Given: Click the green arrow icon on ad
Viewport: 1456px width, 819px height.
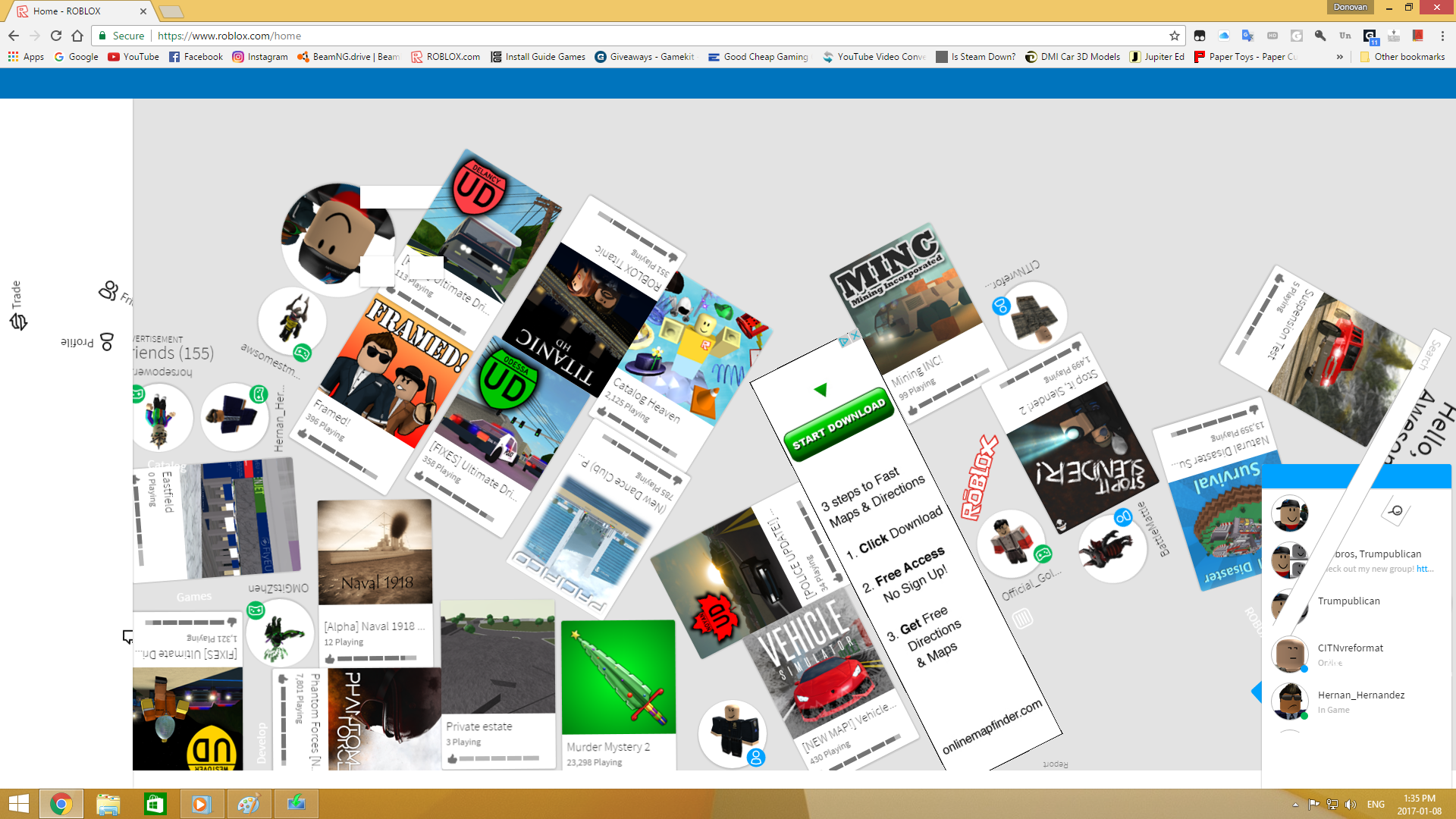Looking at the screenshot, I should point(821,390).
